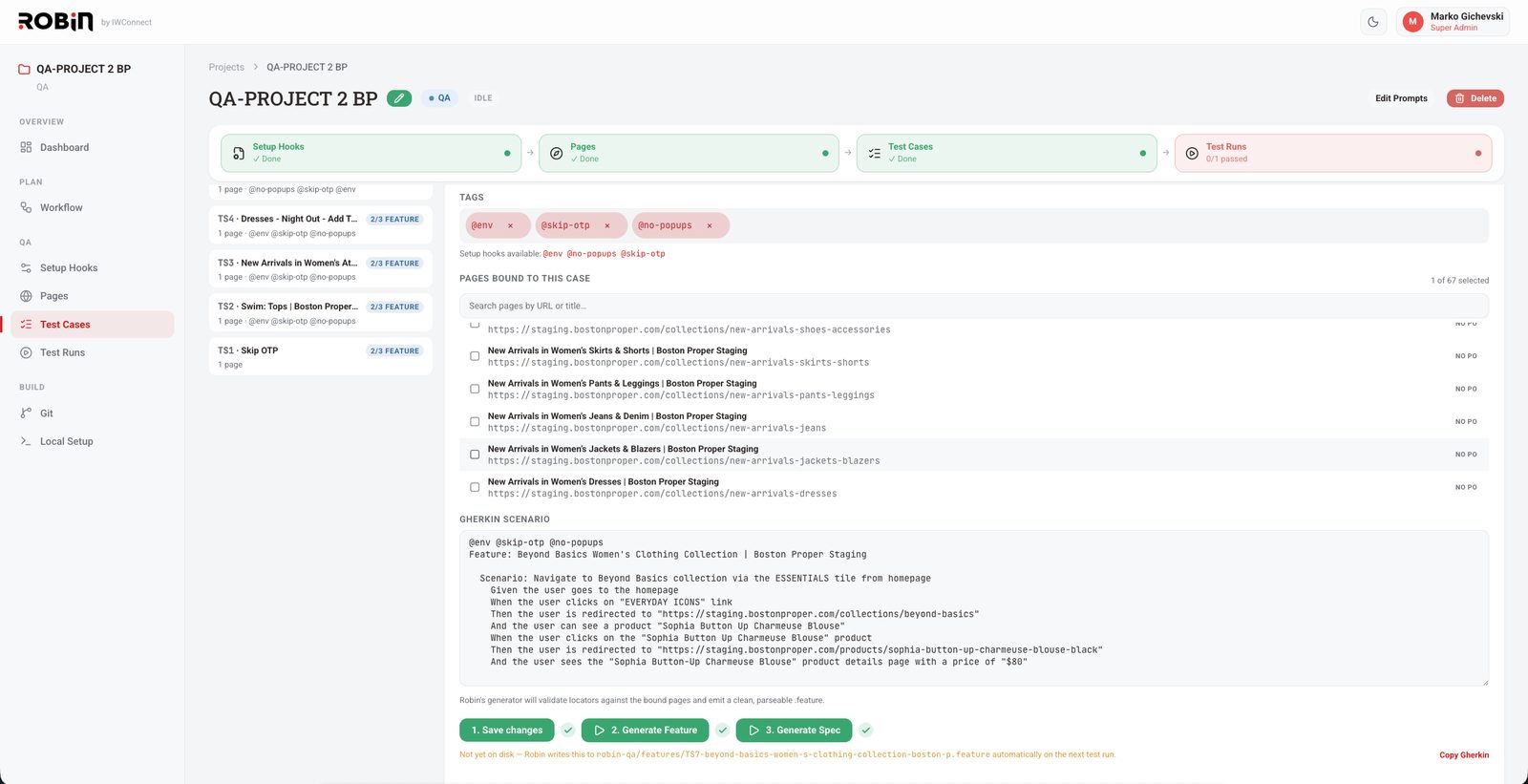Click the folder icon beside QA-PROJECT 2 BP
Viewport: 1528px width, 784px height.
click(25, 69)
